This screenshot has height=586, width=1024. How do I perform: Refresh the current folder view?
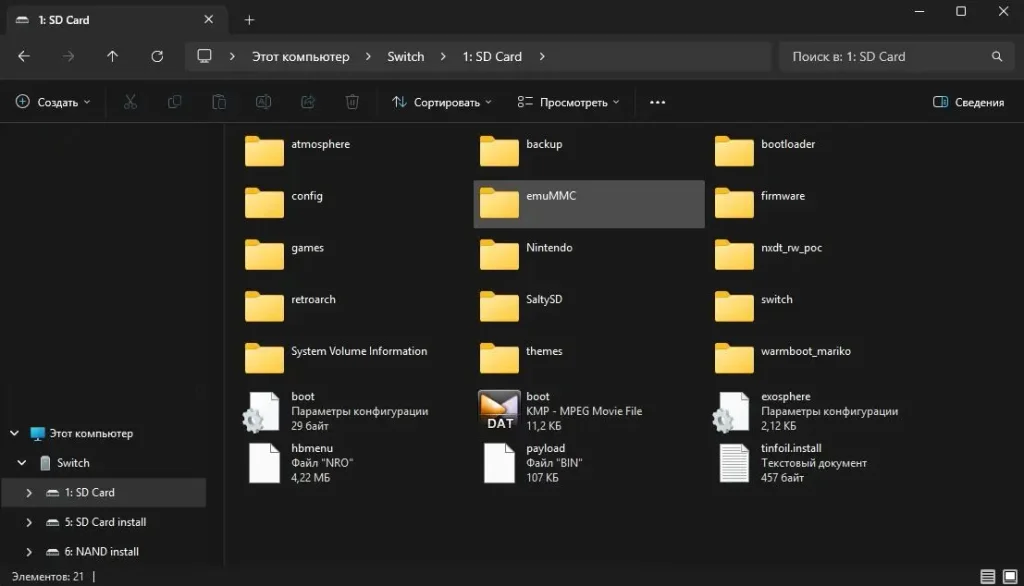point(157,57)
